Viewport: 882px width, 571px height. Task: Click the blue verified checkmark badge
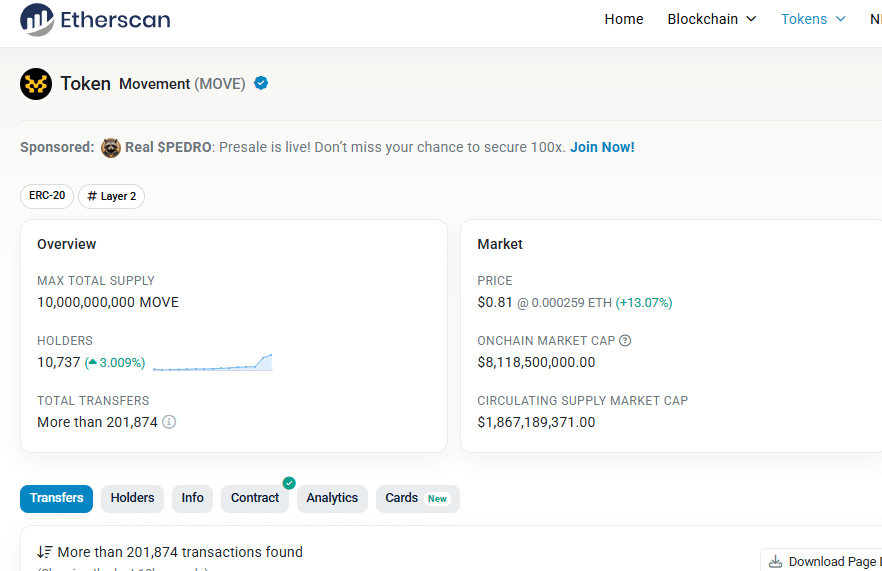tap(261, 83)
